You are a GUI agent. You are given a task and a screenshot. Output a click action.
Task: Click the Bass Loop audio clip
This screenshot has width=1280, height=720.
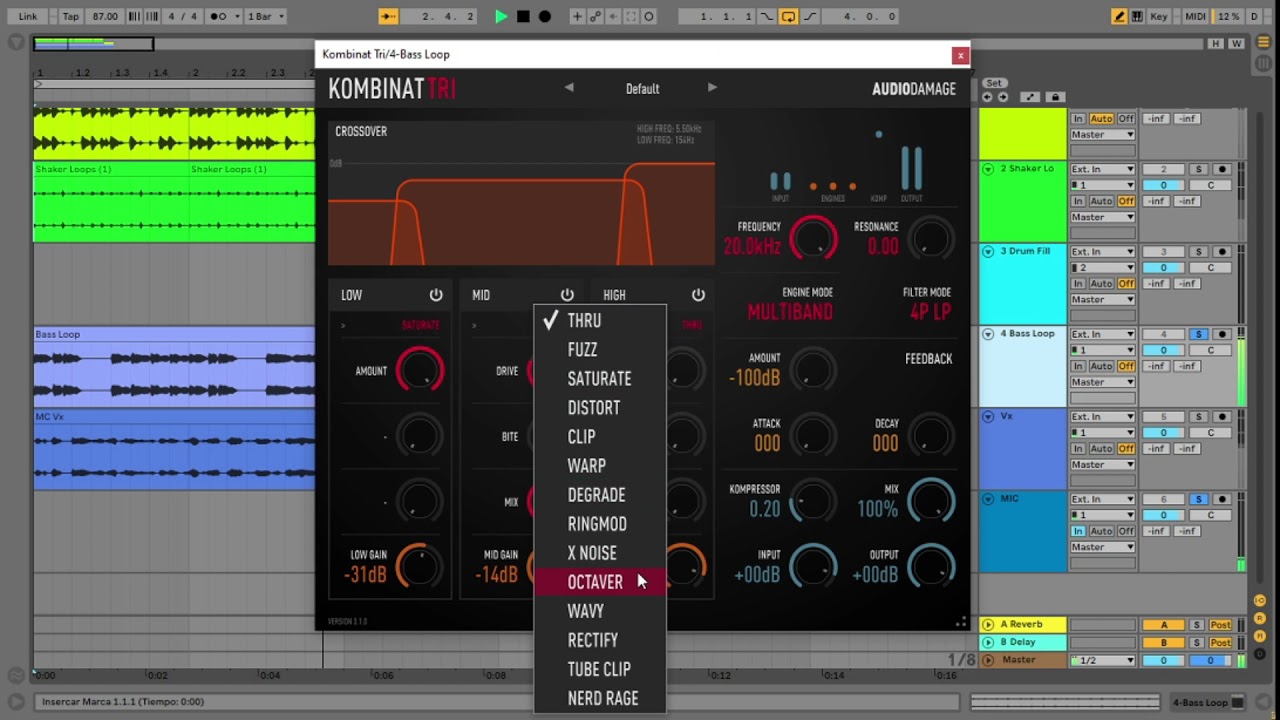click(x=174, y=366)
